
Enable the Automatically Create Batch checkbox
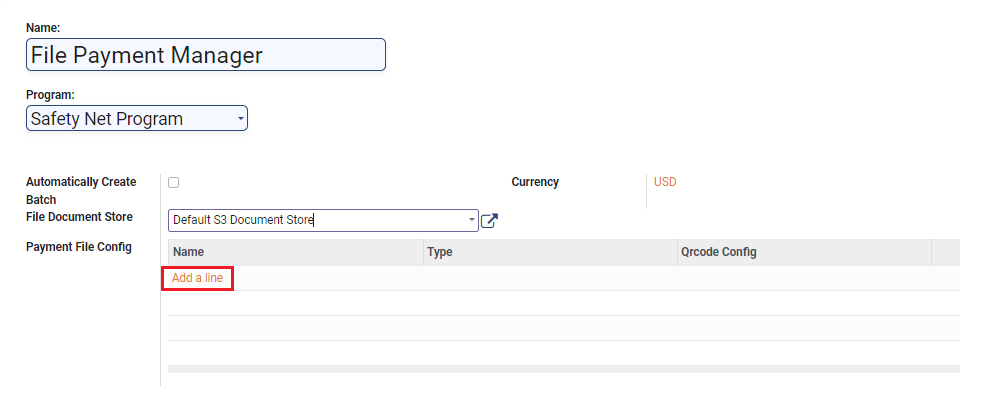click(174, 182)
